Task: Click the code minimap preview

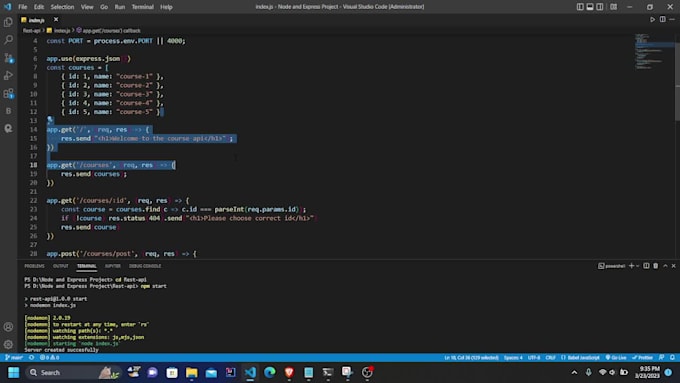Action: 654,52
